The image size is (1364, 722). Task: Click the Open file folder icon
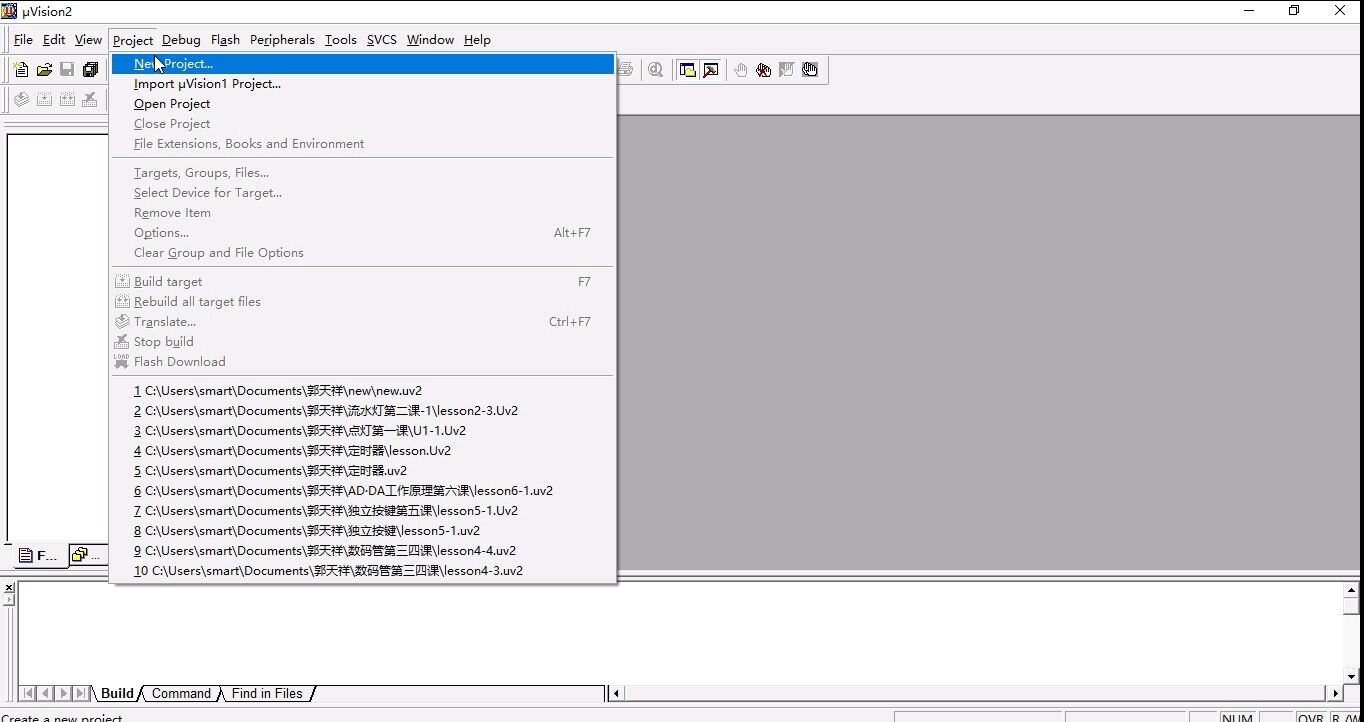click(x=44, y=70)
